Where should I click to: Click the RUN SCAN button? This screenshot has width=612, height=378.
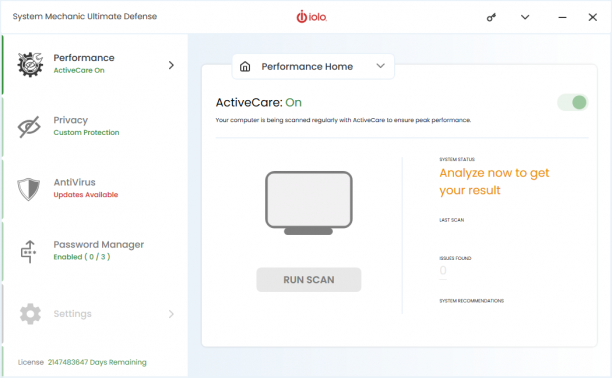pyautogui.click(x=309, y=280)
